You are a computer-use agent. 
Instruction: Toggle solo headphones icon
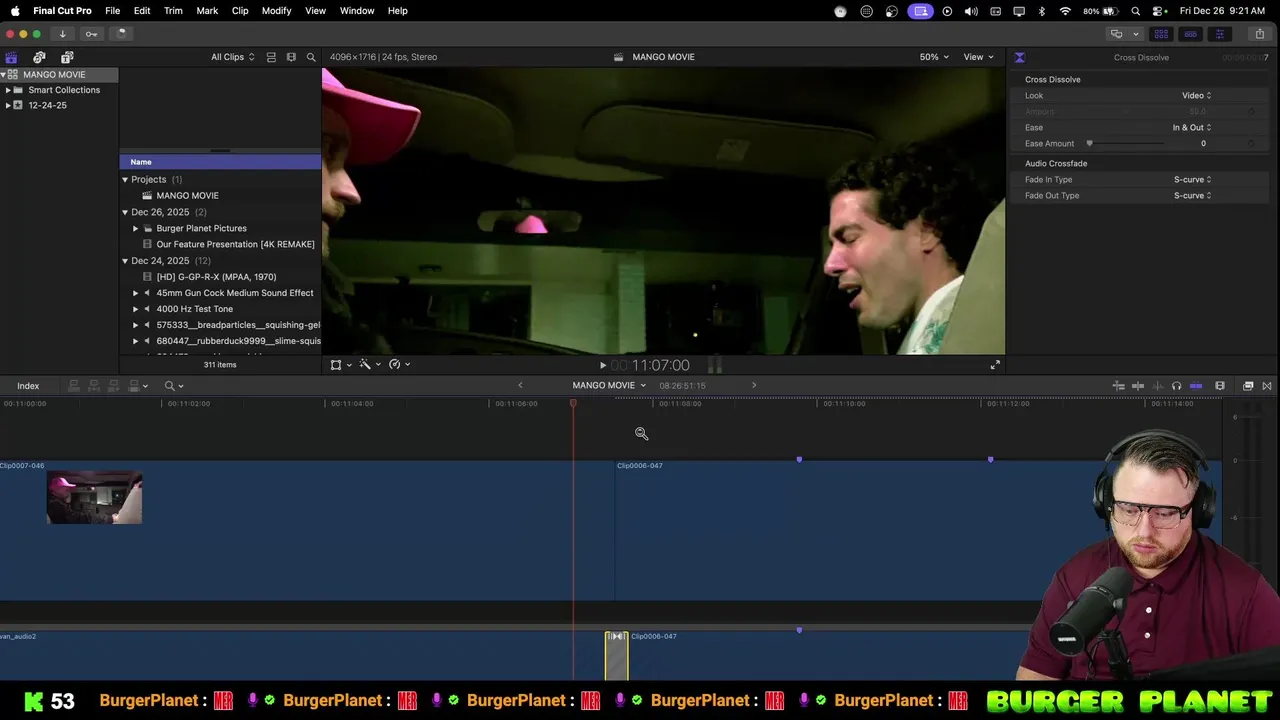coord(1177,386)
